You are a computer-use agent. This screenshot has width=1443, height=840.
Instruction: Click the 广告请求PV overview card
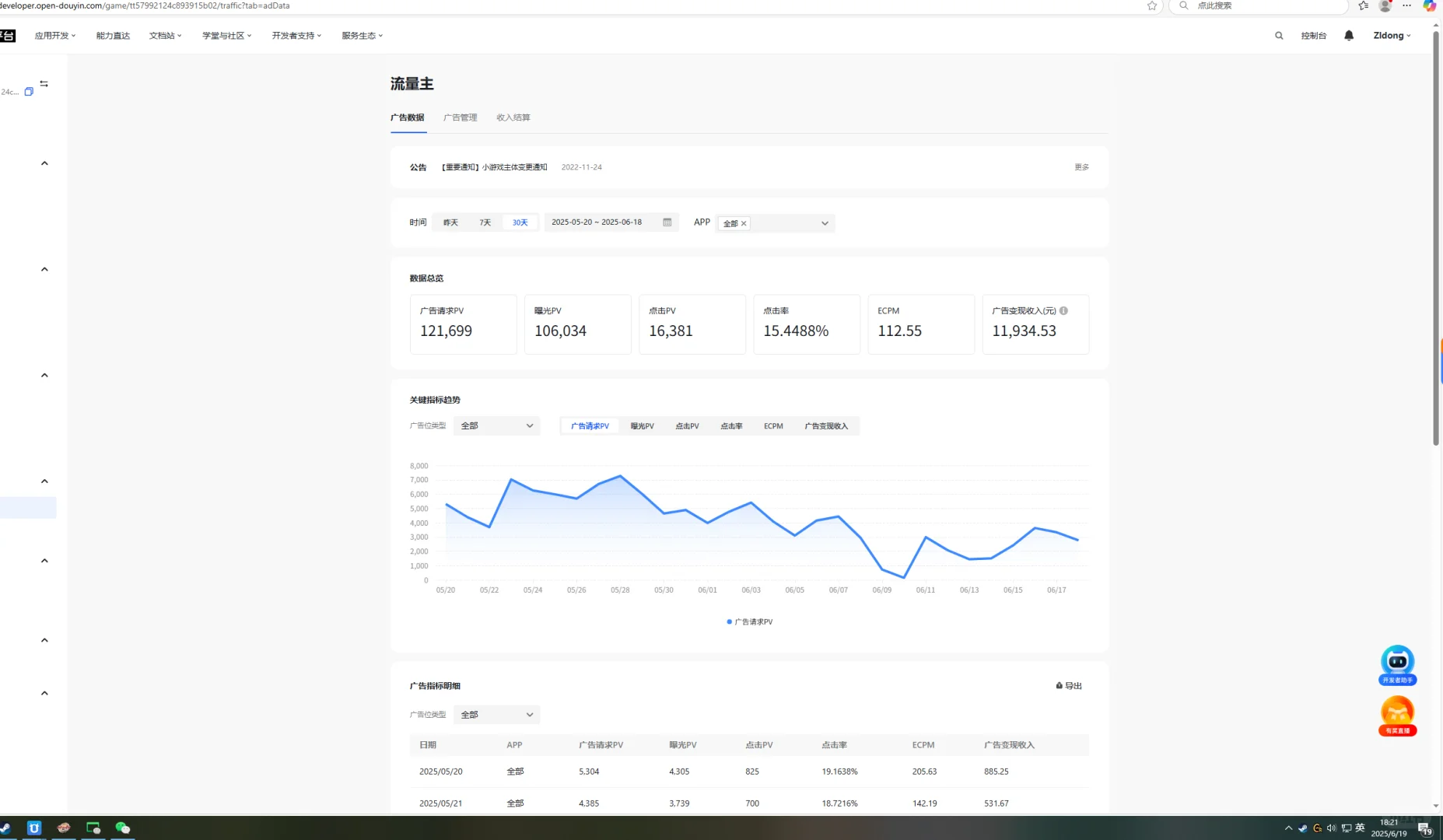click(464, 324)
